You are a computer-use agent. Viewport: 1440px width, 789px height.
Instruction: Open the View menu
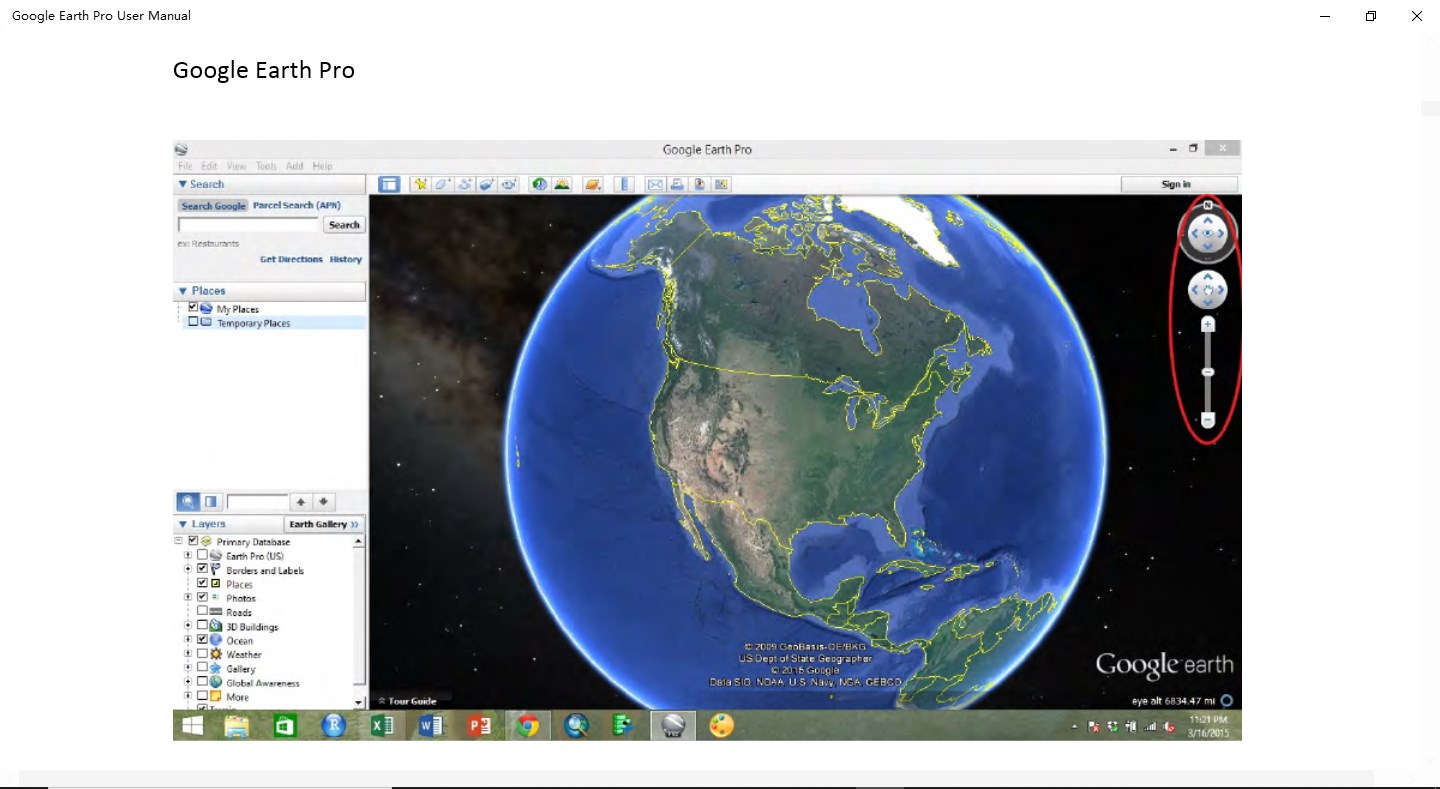236,166
